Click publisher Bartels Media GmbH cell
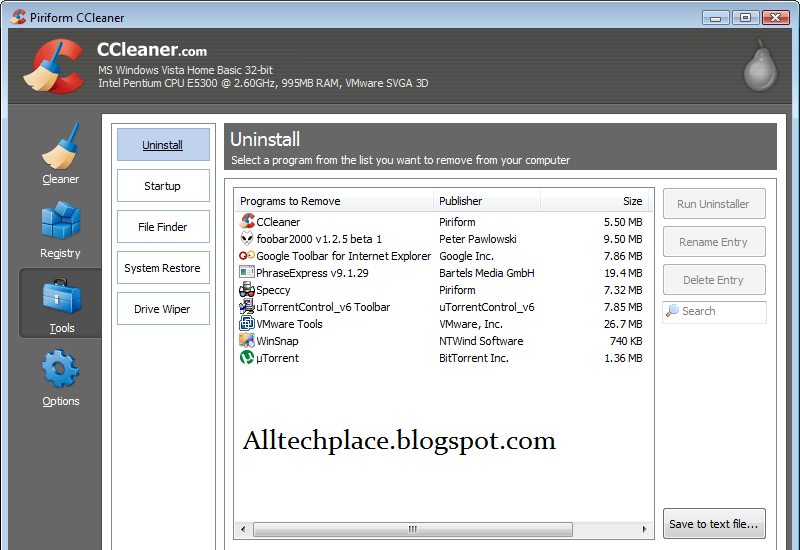Screen dimensions: 800x550 pos(487,273)
